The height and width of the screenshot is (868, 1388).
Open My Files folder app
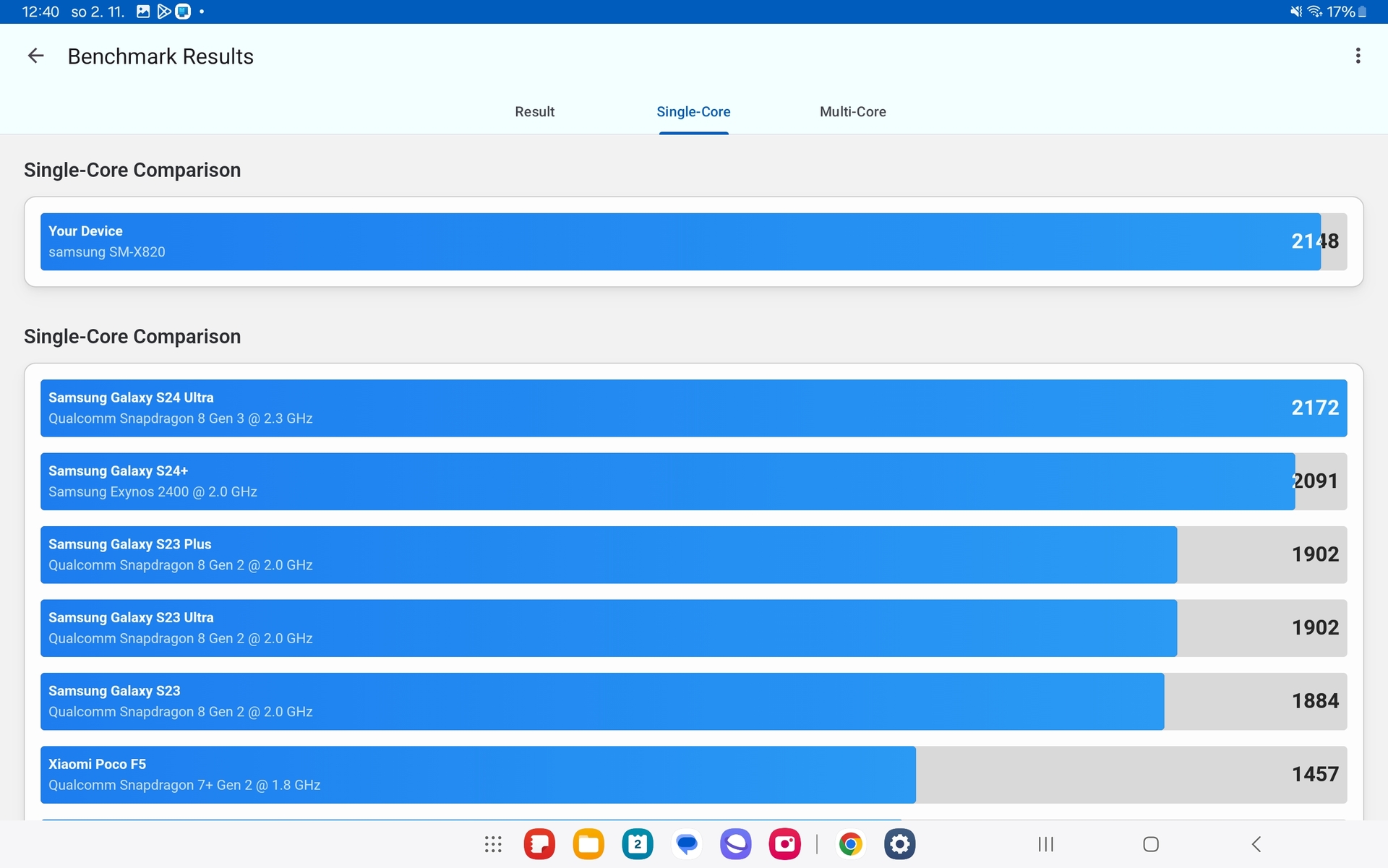coord(588,843)
